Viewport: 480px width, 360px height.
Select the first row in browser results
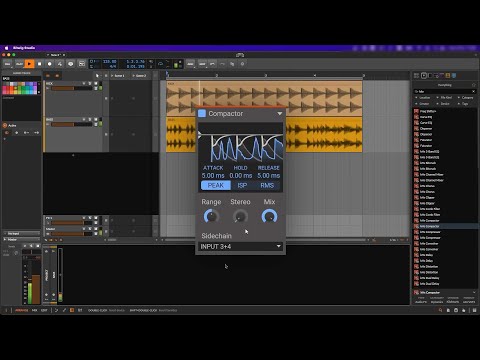pyautogui.click(x=445, y=111)
